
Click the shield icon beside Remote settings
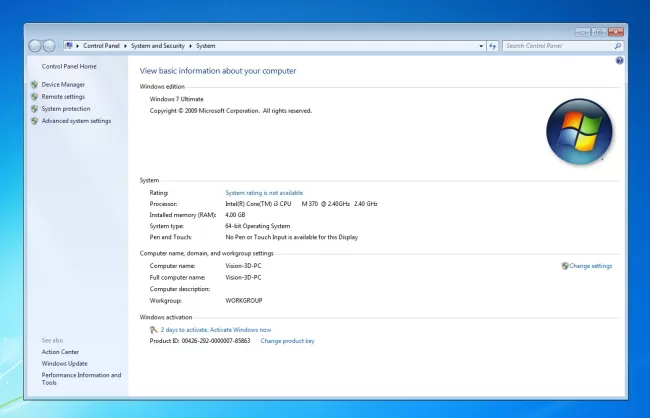click(34, 97)
